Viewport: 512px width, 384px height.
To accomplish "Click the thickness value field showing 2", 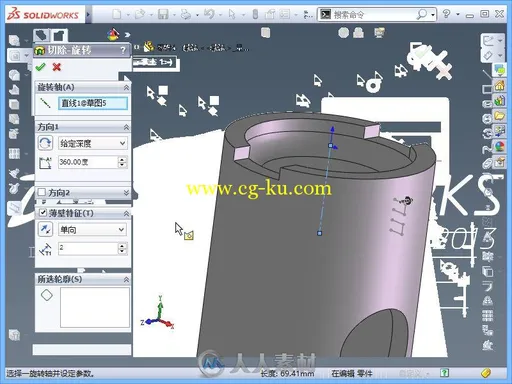I will tap(88, 249).
